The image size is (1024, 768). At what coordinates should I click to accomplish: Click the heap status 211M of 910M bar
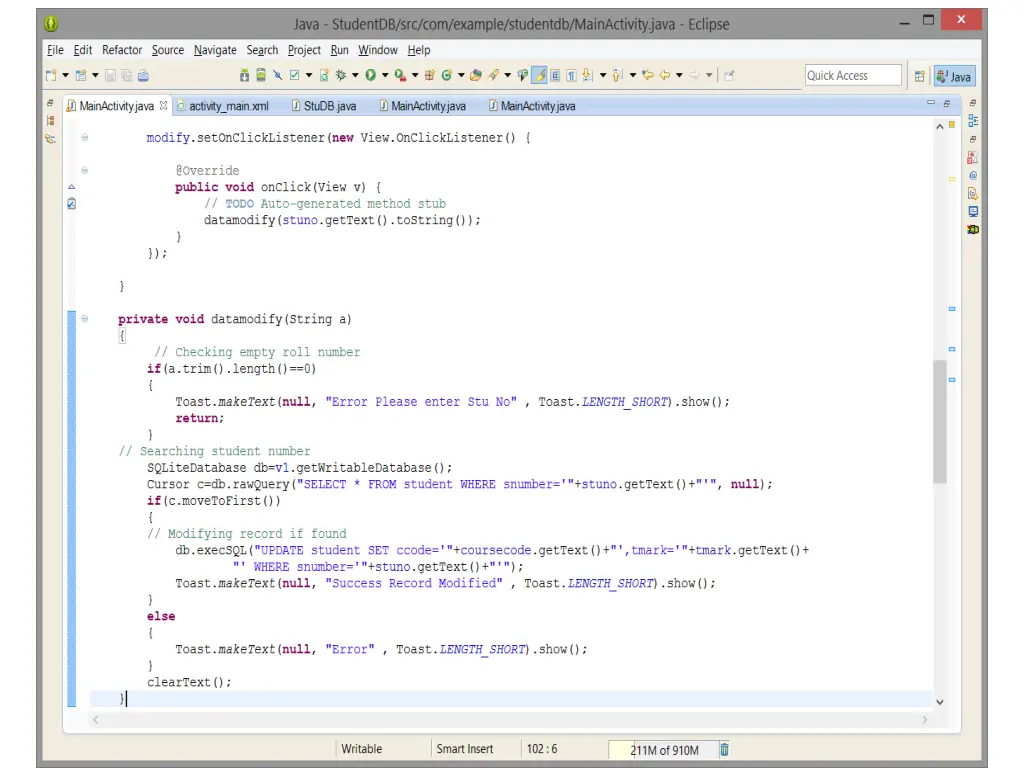pos(664,750)
